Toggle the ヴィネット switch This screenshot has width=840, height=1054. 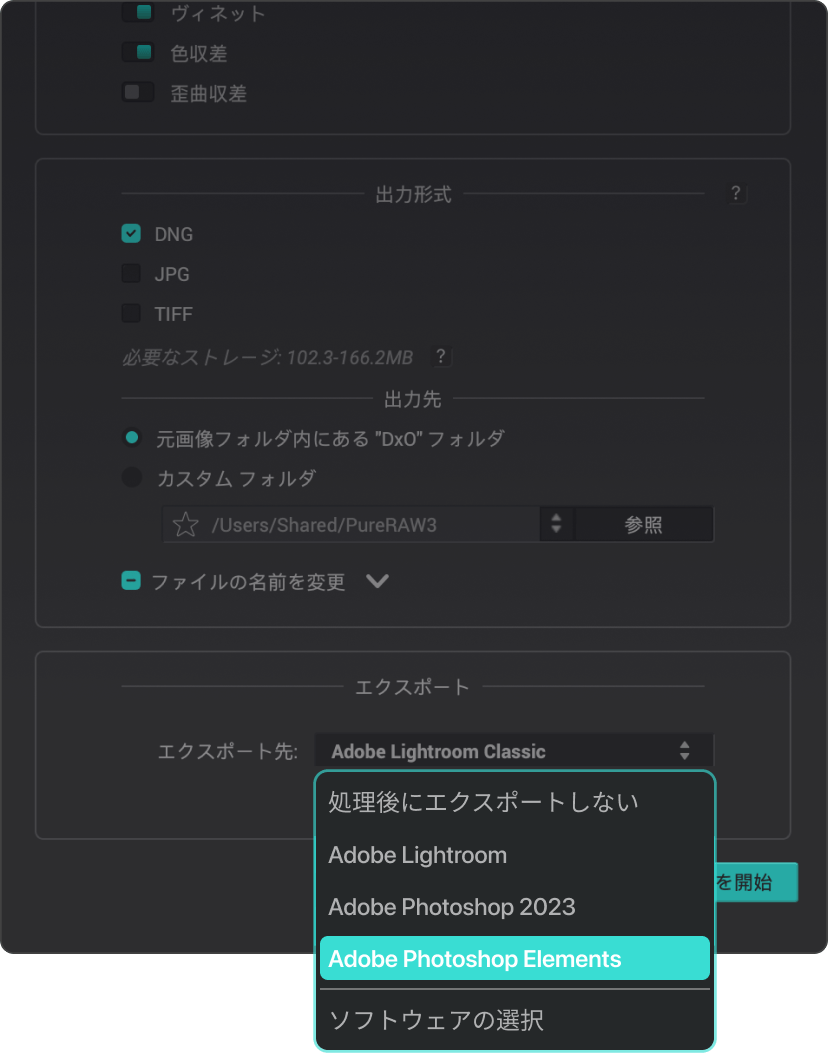[138, 12]
